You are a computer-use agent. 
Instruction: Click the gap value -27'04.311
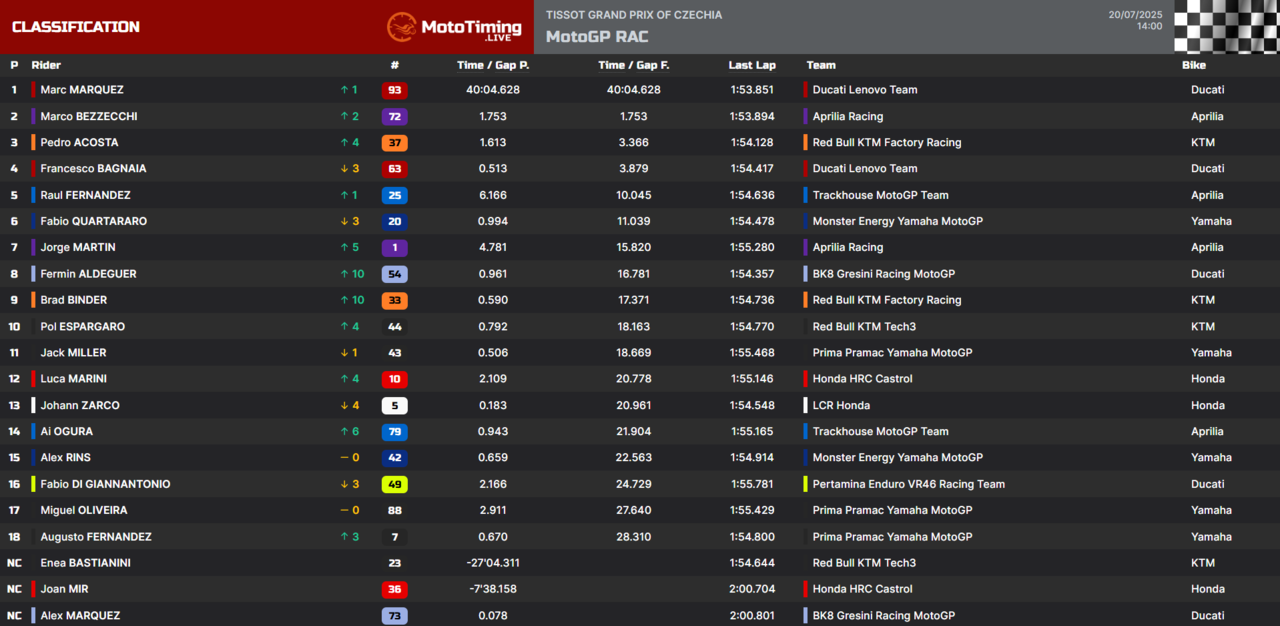pyautogui.click(x=493, y=563)
